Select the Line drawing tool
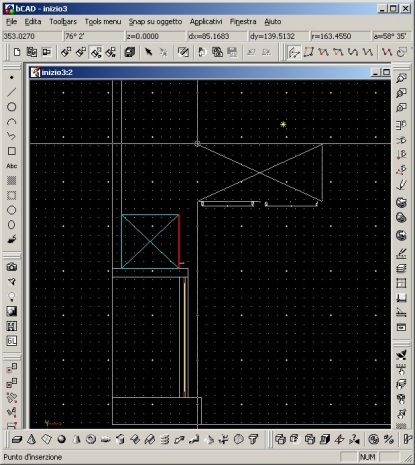Image resolution: width=415 pixels, height=465 pixels. (x=12, y=92)
